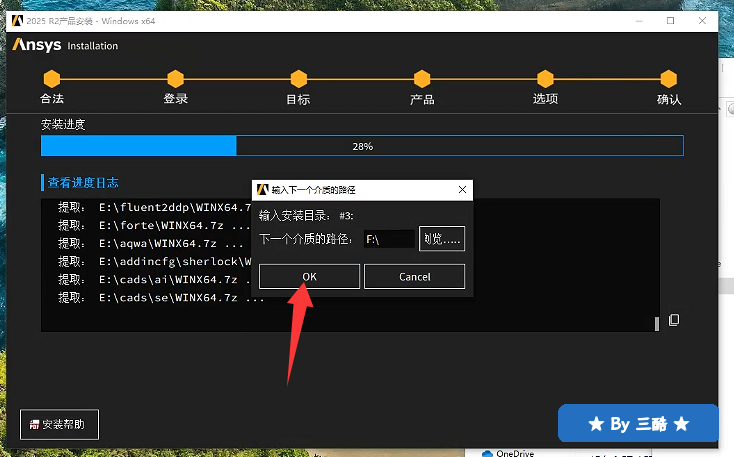The width and height of the screenshot is (734, 457).
Task: Edit the next media path field F:\
Action: click(389, 239)
